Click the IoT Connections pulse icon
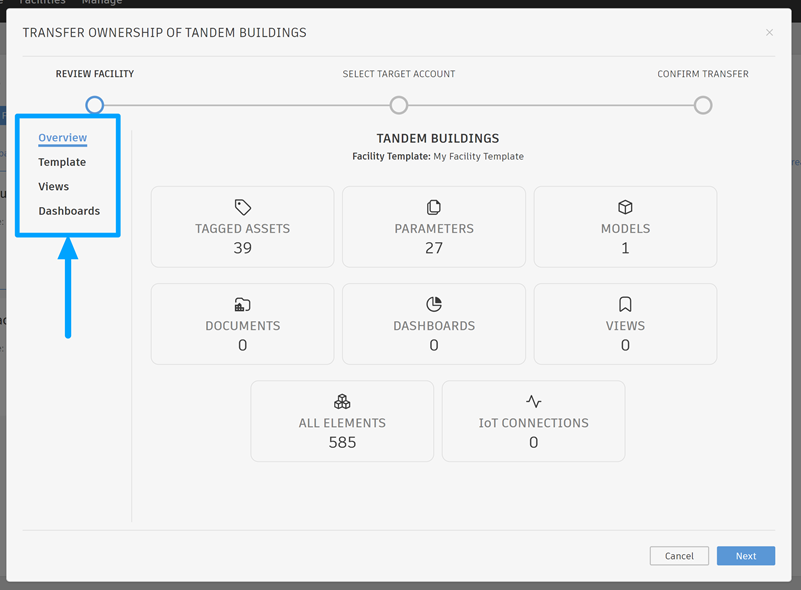 tap(534, 401)
